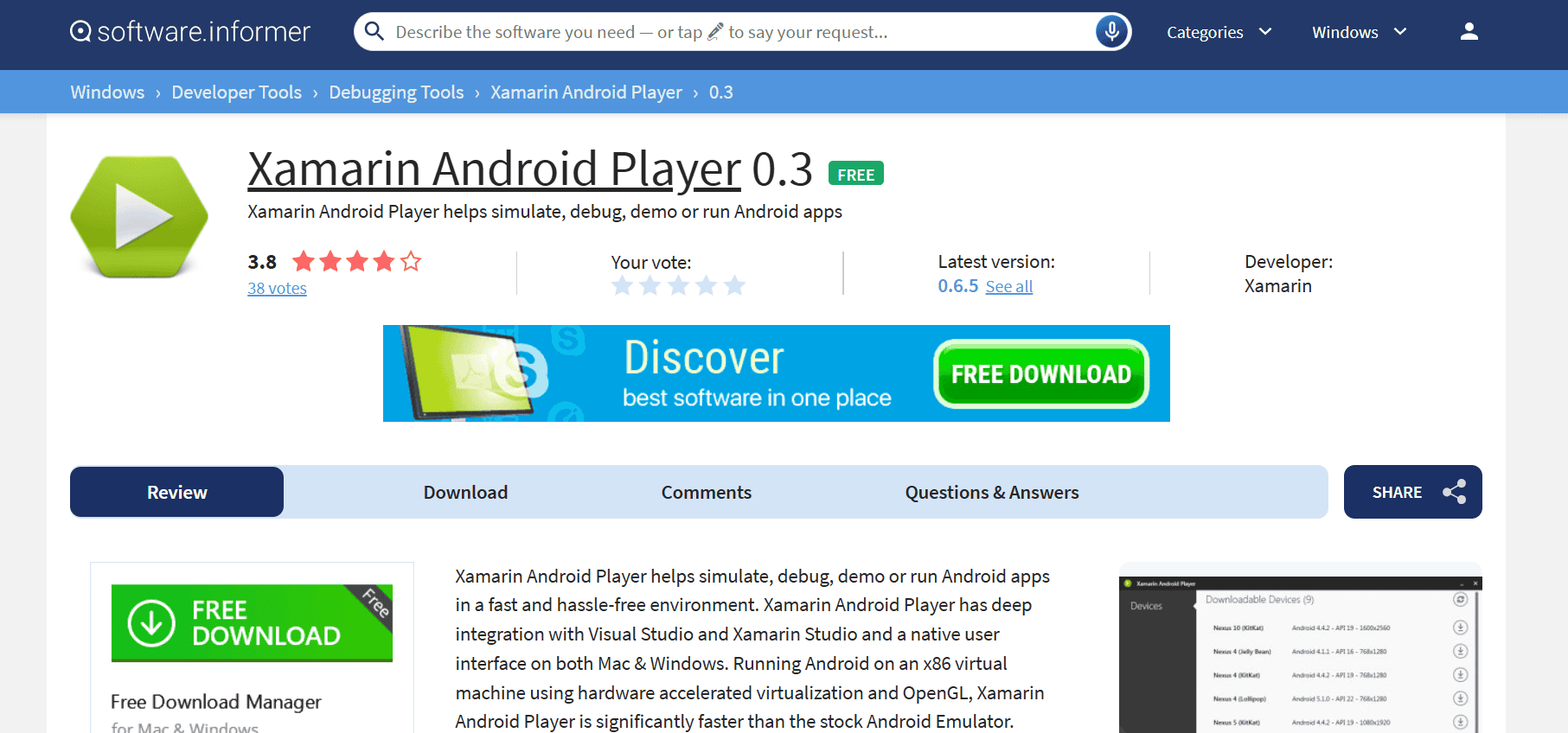Click refresh icon in Downloadable Devices screenshot

click(1460, 599)
